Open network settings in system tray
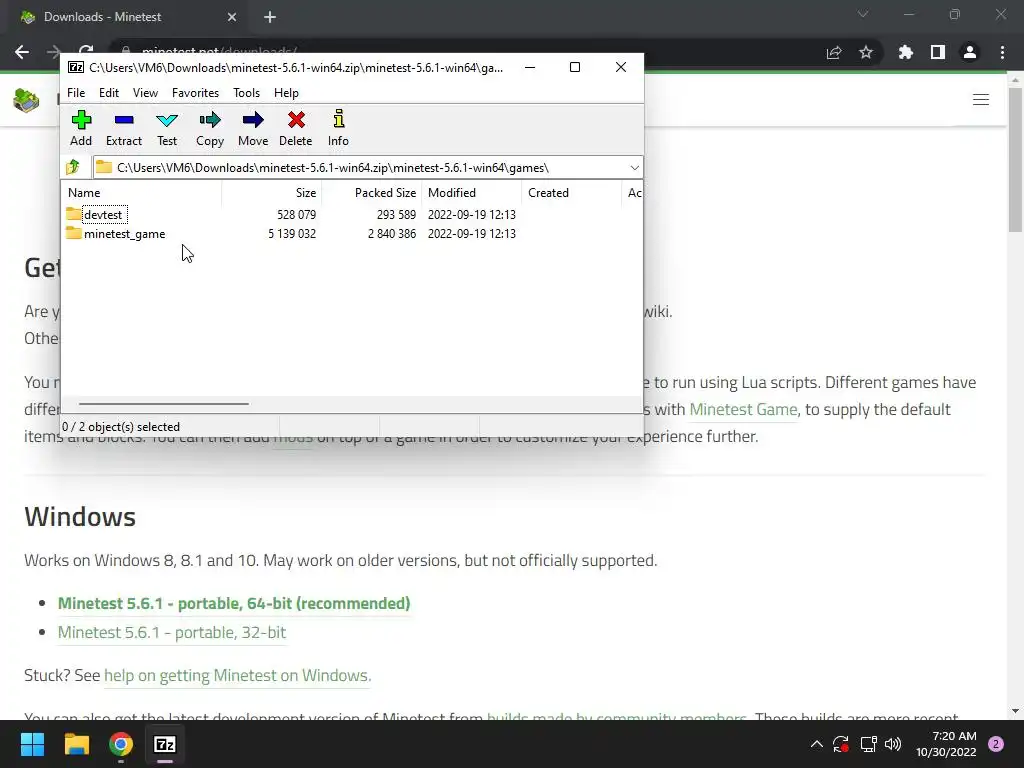The width and height of the screenshot is (1024, 768). [868, 744]
